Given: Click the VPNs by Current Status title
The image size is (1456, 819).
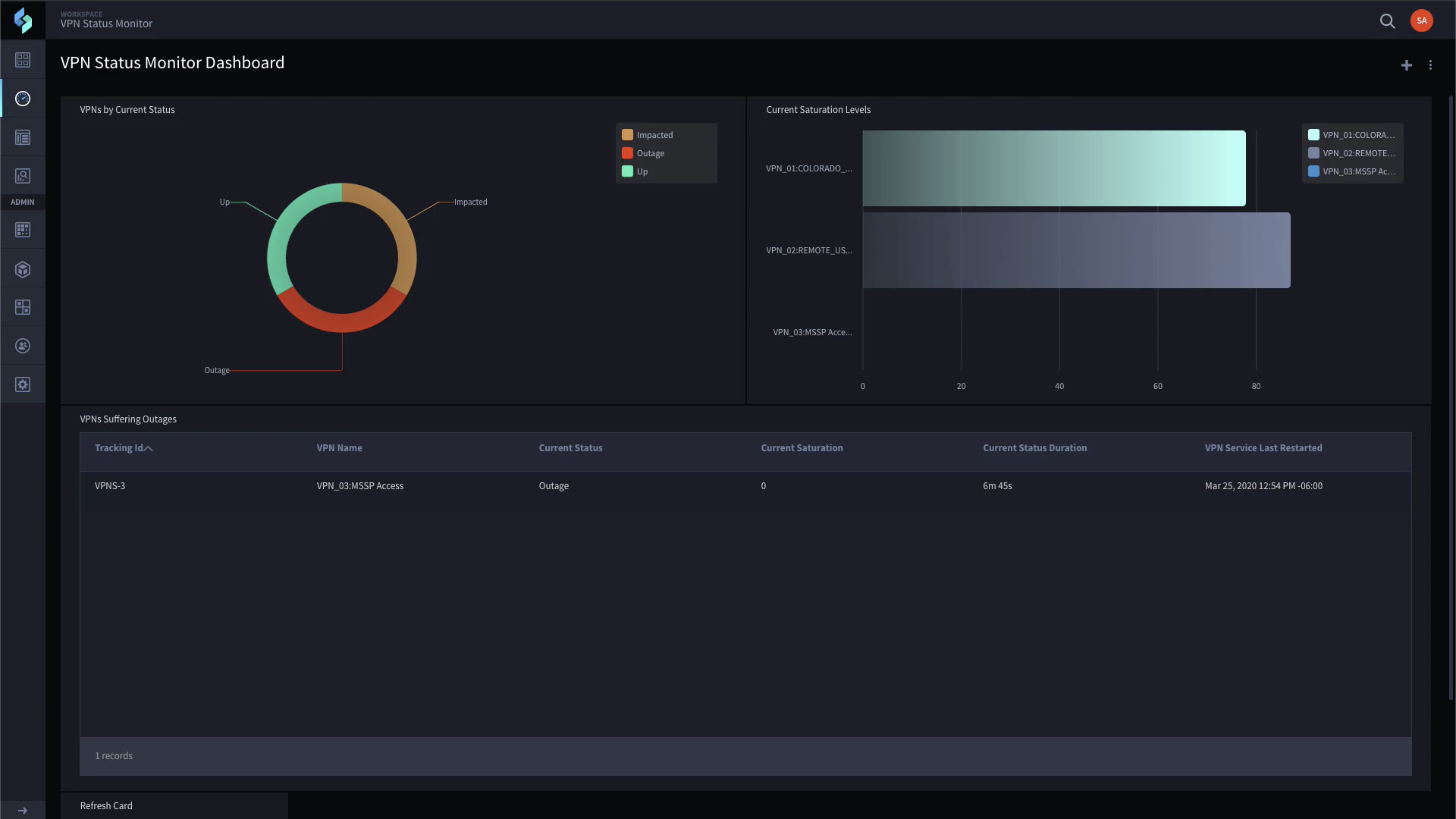Looking at the screenshot, I should click(x=127, y=110).
